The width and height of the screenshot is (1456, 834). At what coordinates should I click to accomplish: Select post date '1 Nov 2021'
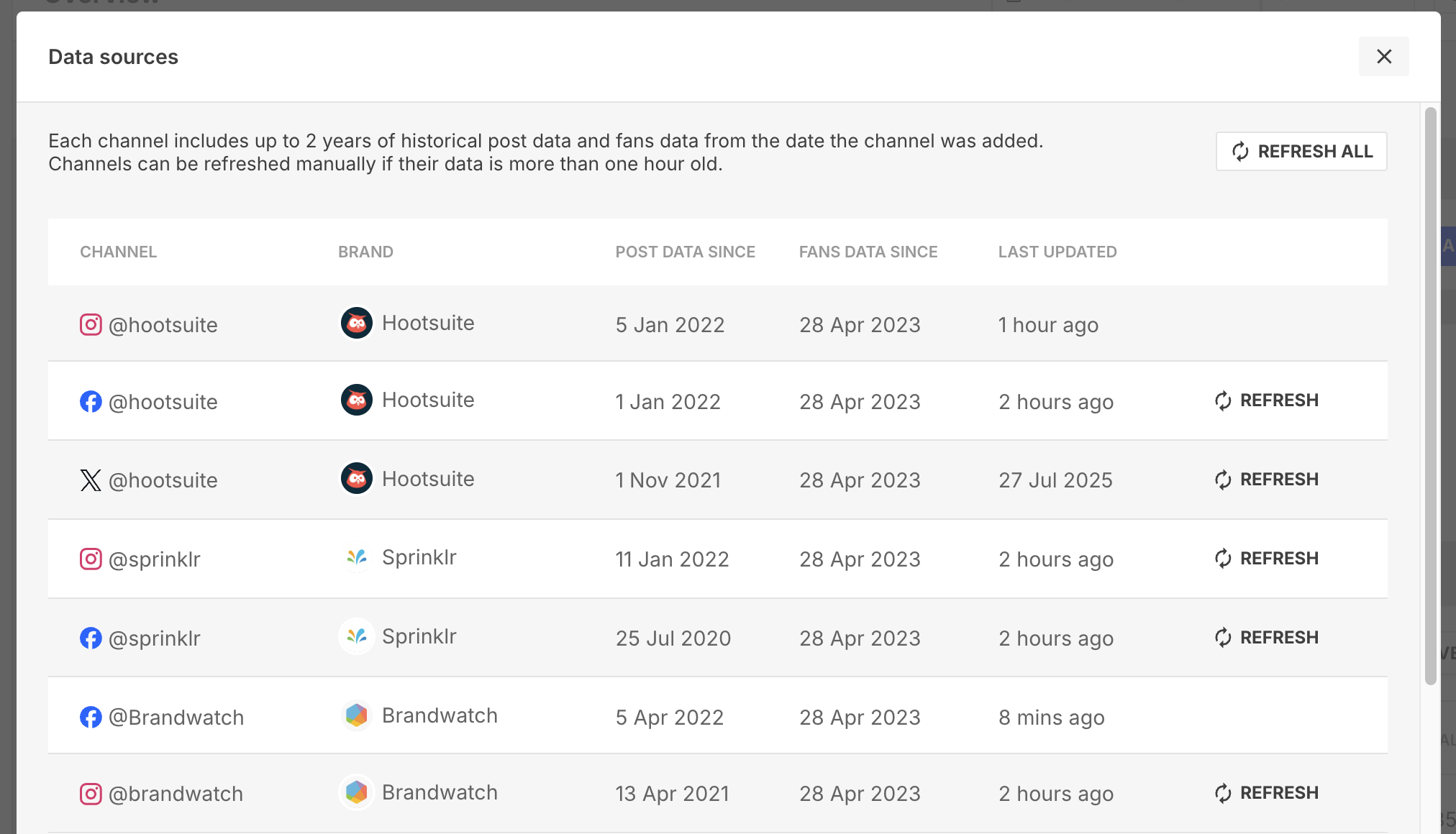point(668,480)
